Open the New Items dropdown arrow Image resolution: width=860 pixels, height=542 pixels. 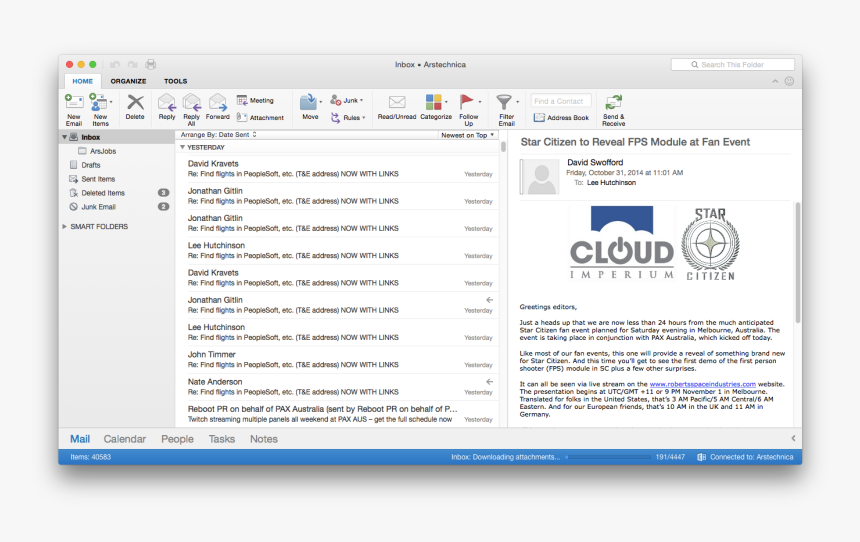pos(111,102)
